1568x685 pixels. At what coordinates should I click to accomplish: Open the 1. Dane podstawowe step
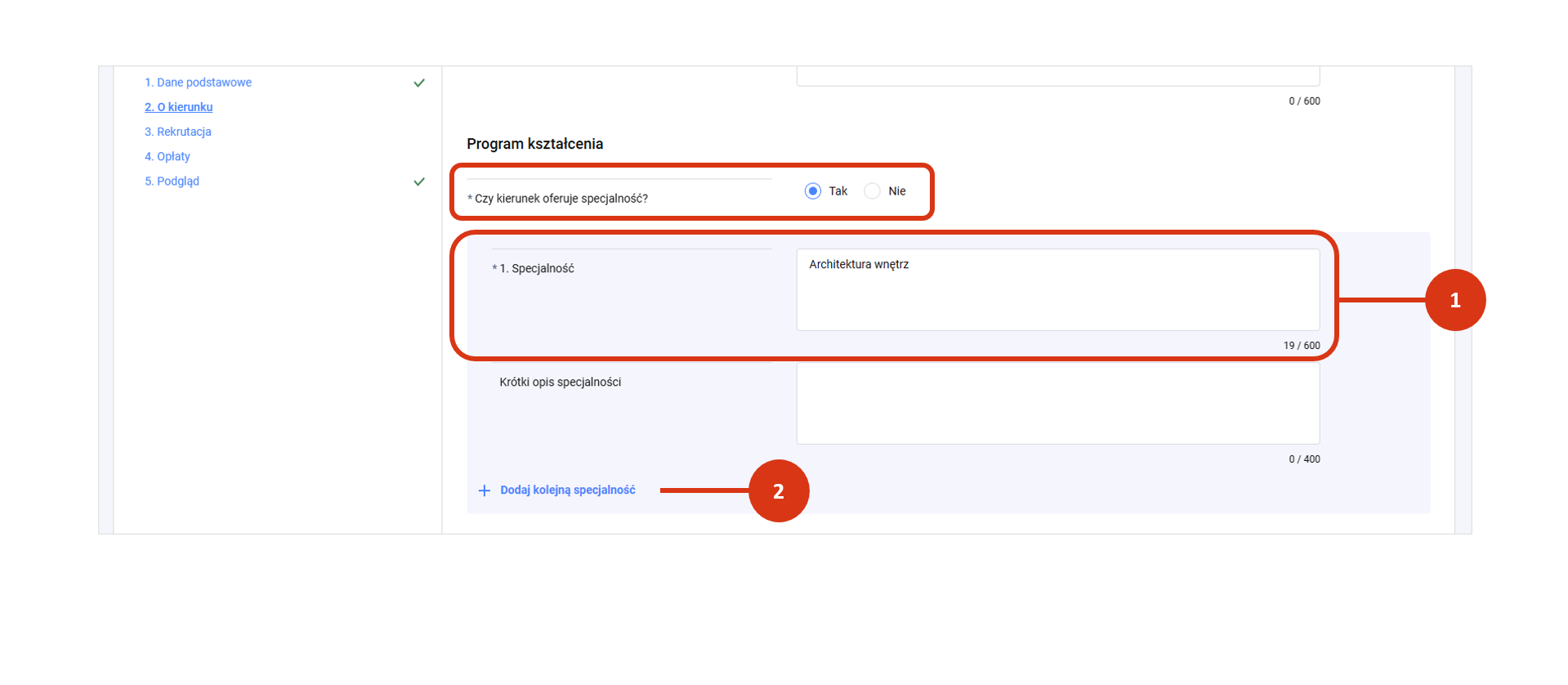click(x=198, y=83)
